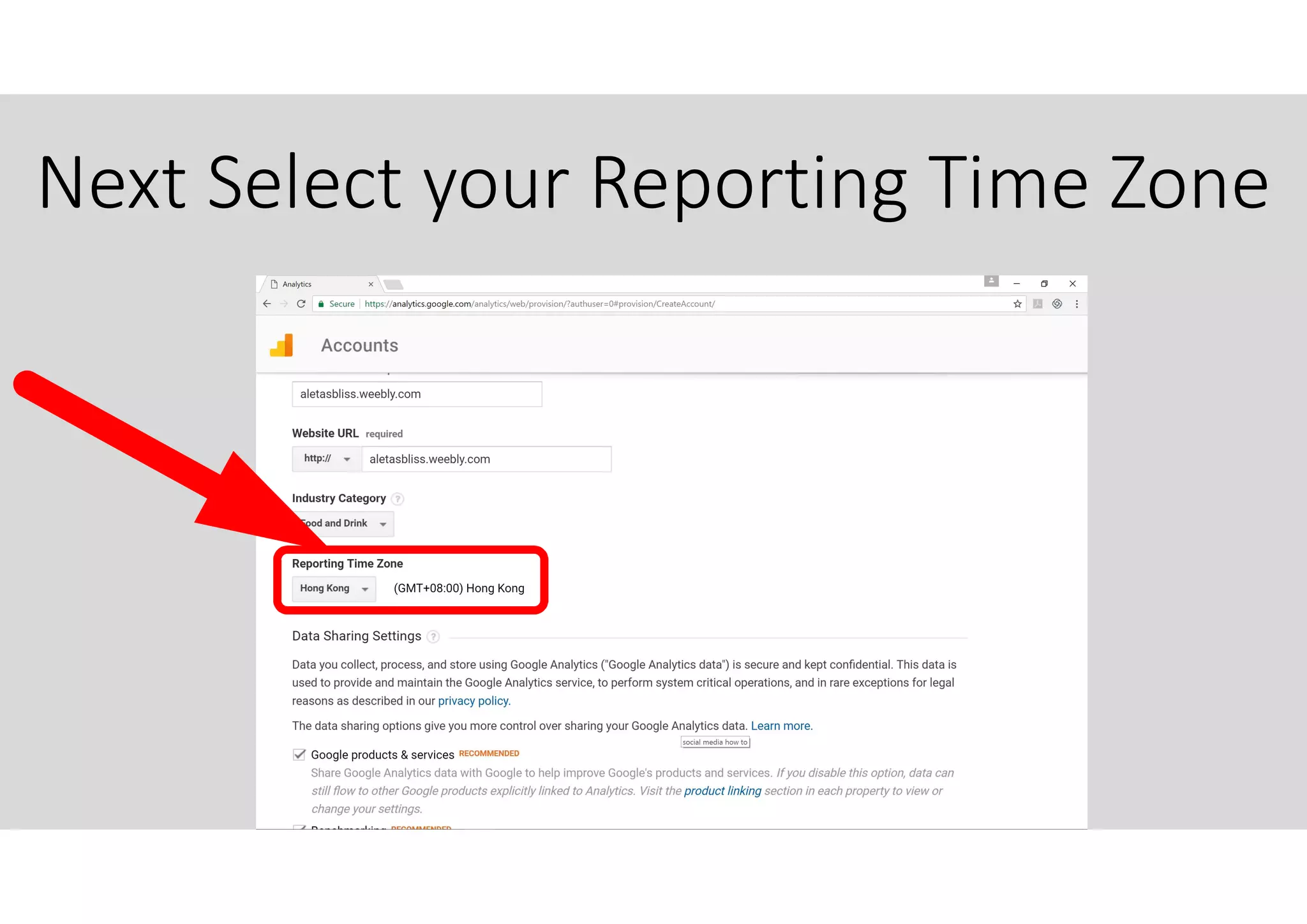Reload the Analytics page
Screen dimensions: 1307x924
(301, 304)
